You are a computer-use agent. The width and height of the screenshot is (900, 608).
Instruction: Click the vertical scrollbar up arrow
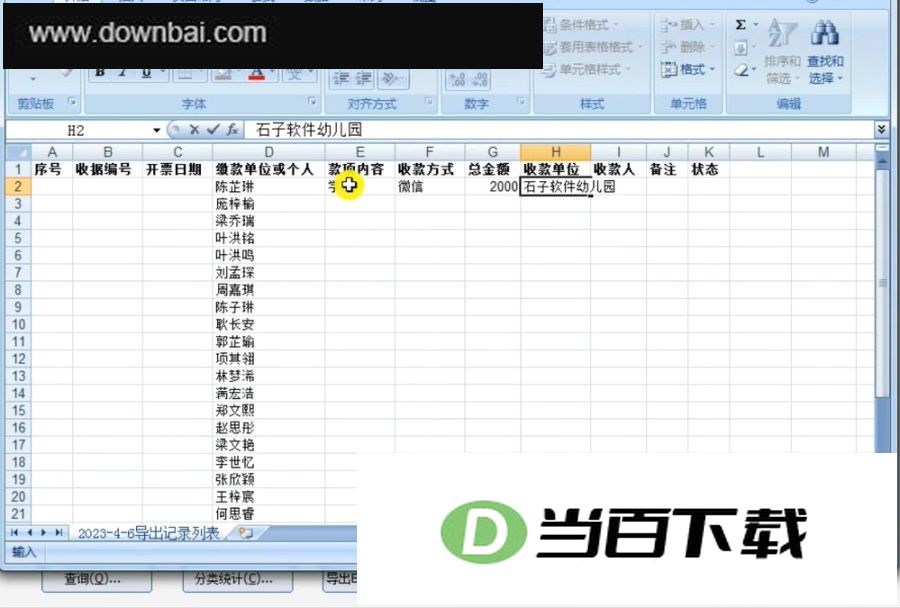pyautogui.click(x=882, y=163)
